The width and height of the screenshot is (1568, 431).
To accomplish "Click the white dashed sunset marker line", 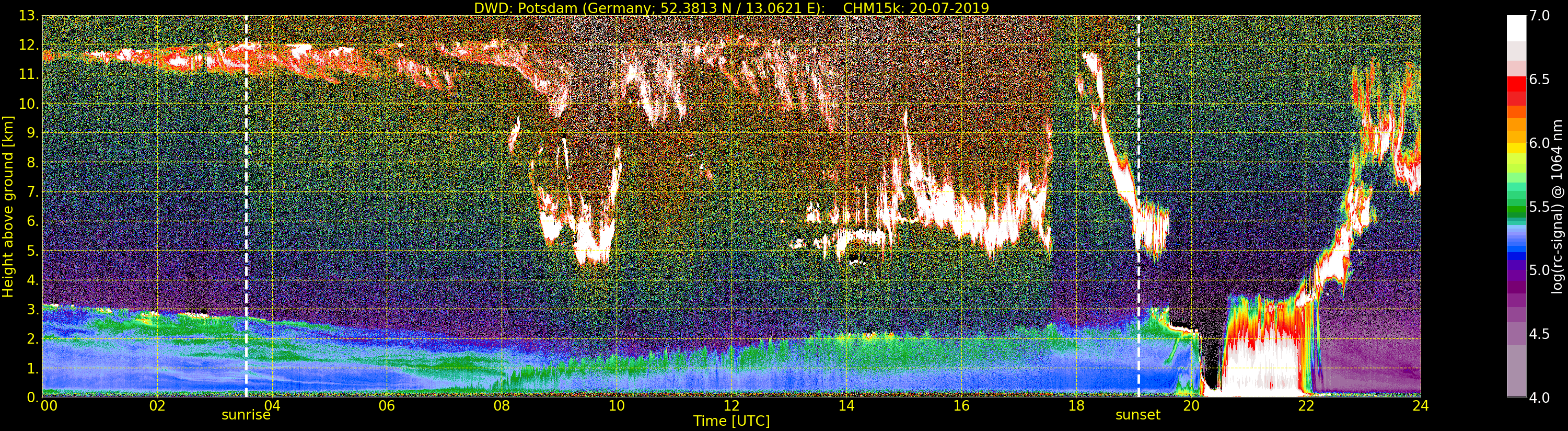I will pyautogui.click(x=1139, y=206).
